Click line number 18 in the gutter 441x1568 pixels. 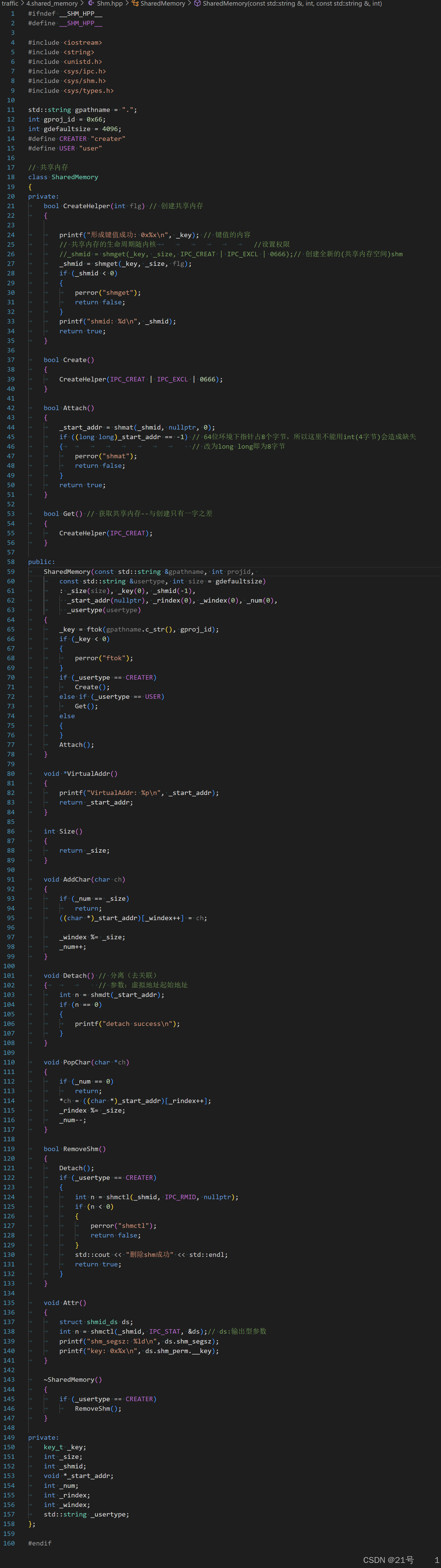coord(10,177)
